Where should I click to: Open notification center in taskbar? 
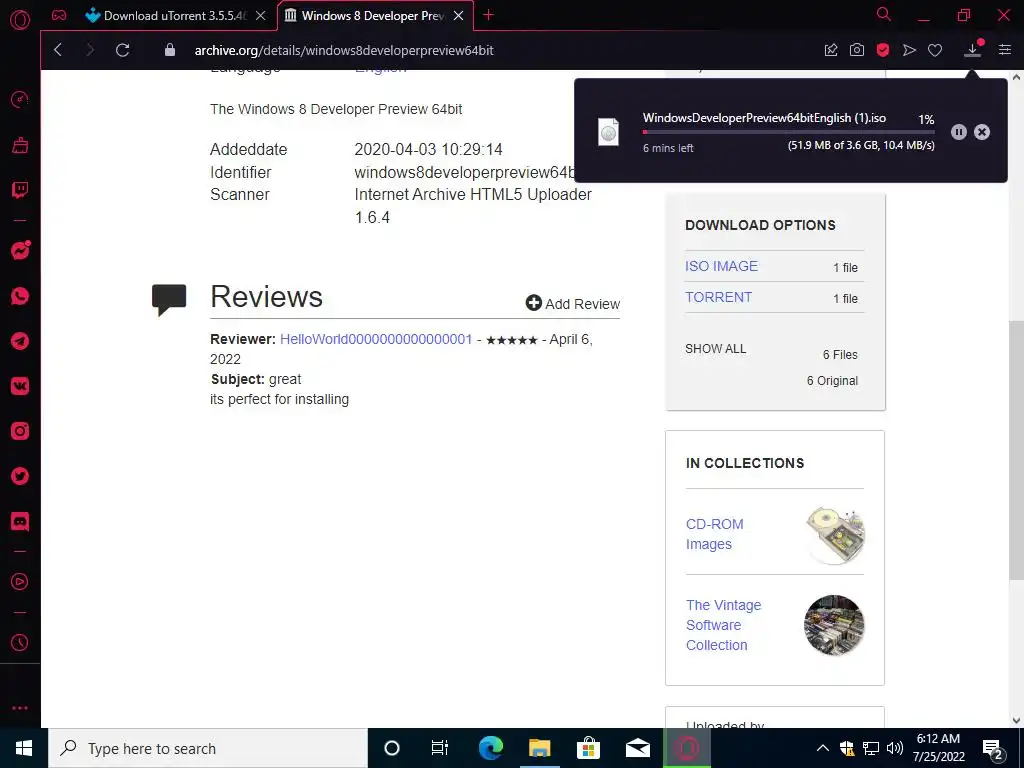point(993,749)
